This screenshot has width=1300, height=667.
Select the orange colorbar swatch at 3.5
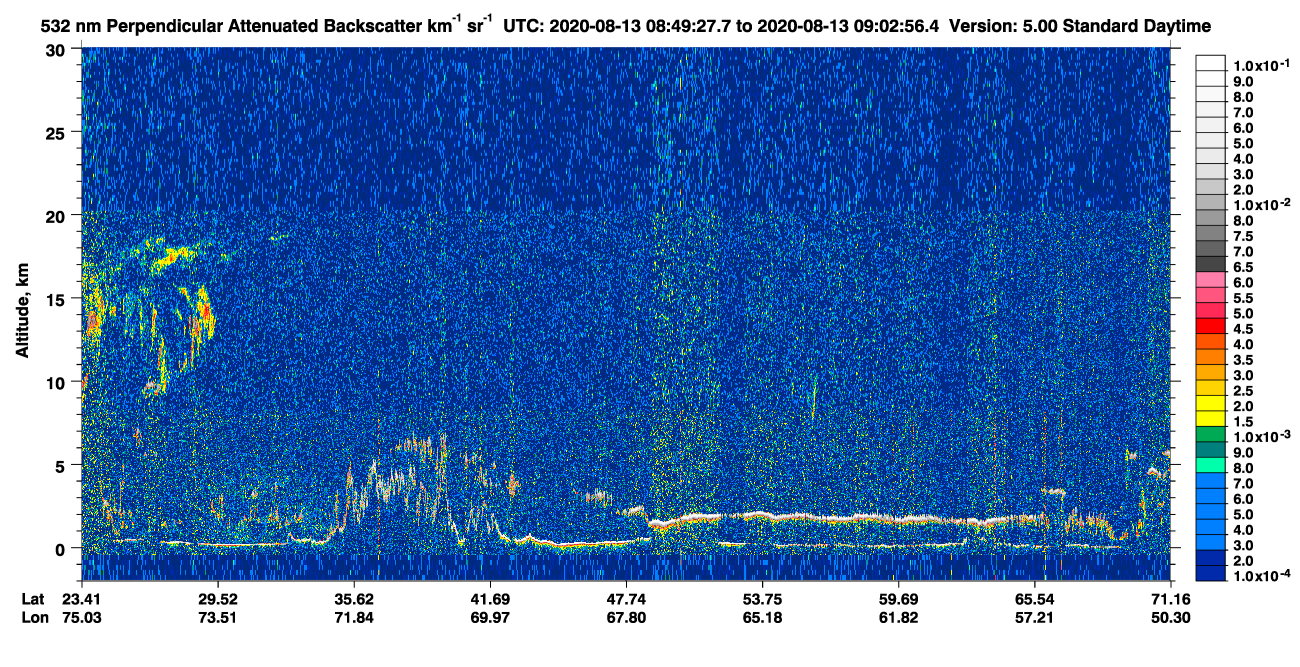tap(1211, 359)
